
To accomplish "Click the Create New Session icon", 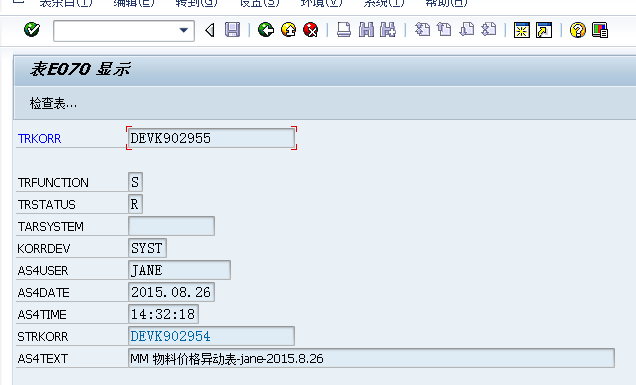I will pyautogui.click(x=522, y=30).
